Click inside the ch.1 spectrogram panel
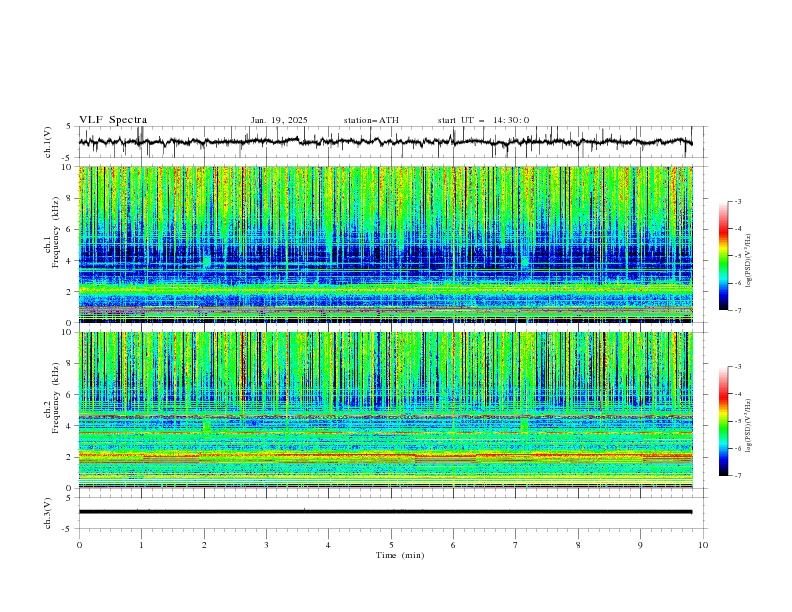 tap(386, 244)
